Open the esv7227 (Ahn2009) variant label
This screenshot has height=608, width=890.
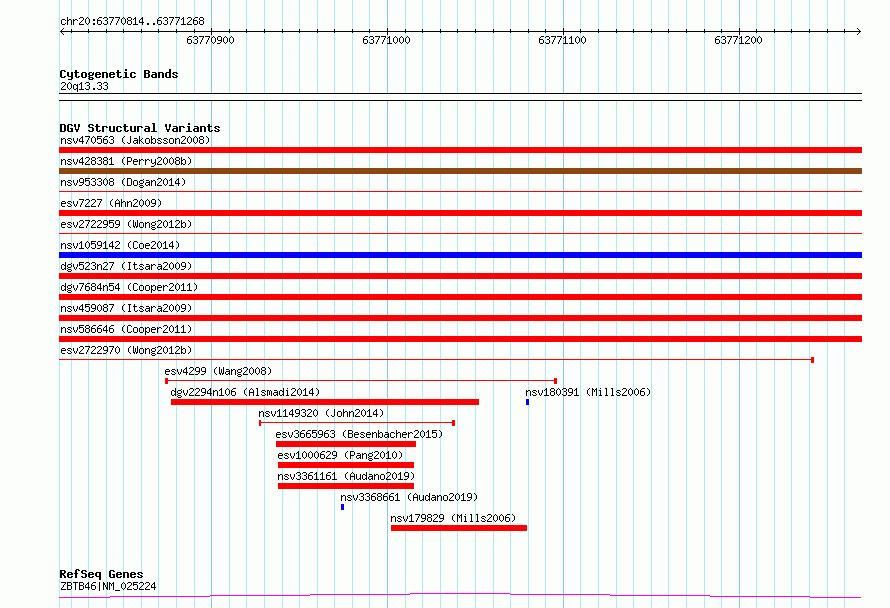point(111,203)
